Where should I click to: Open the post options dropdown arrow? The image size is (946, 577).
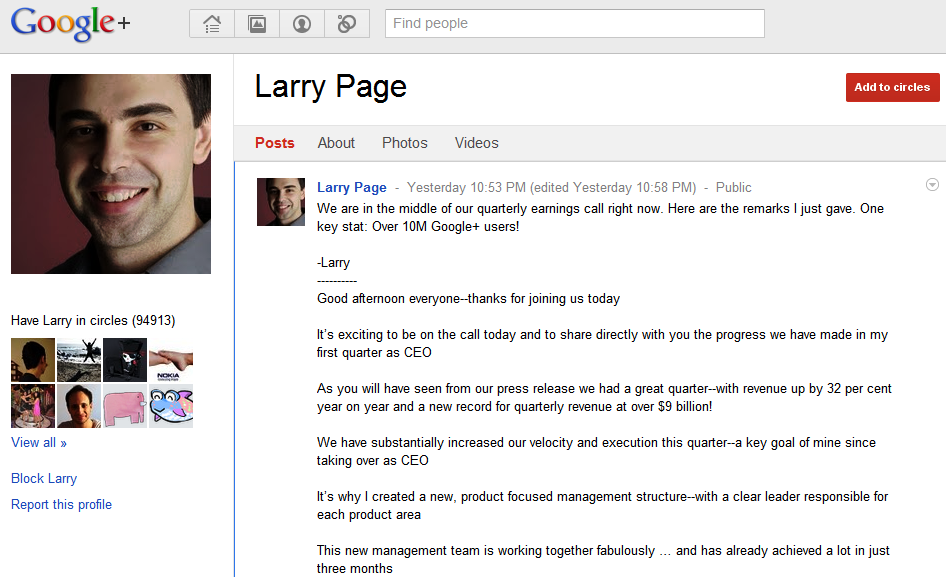pos(932,185)
